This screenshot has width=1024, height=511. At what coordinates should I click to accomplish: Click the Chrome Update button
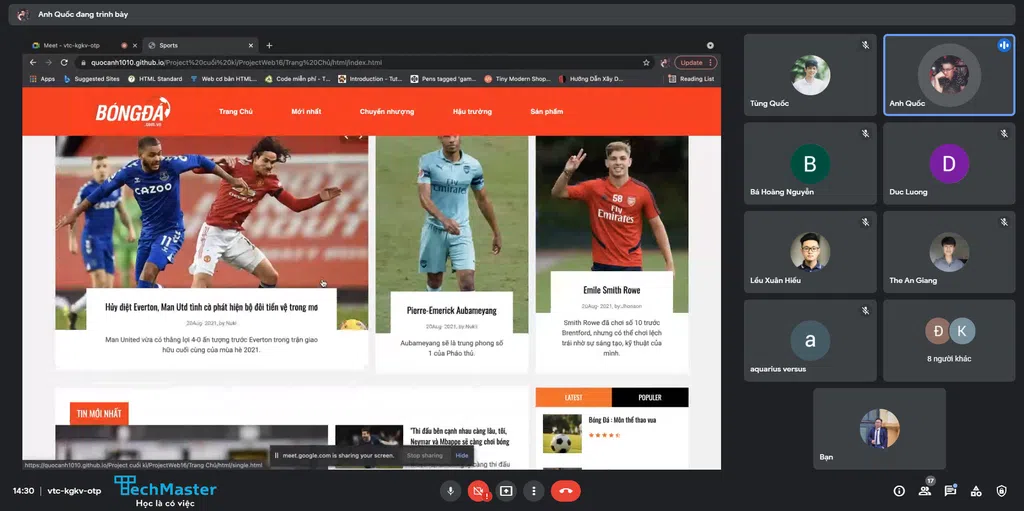click(x=696, y=63)
